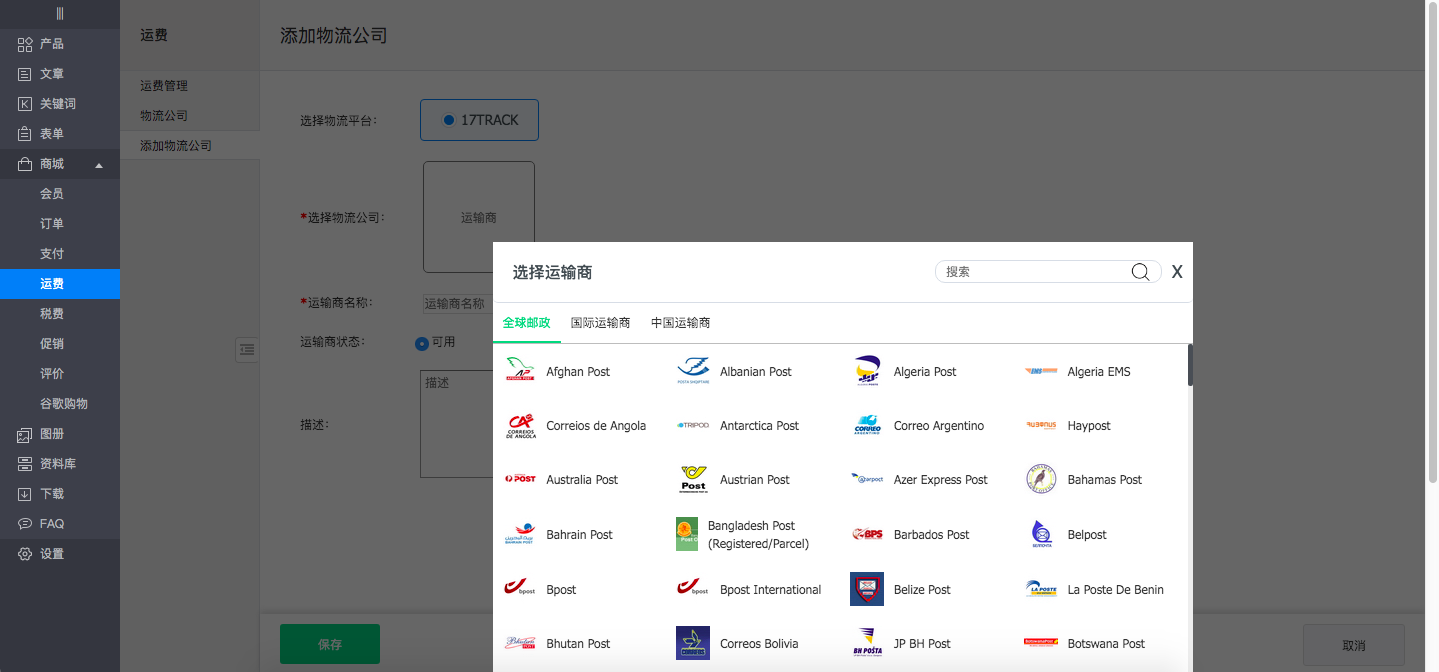Collapse the 商城 sidebar menu chevron

[x=98, y=163]
